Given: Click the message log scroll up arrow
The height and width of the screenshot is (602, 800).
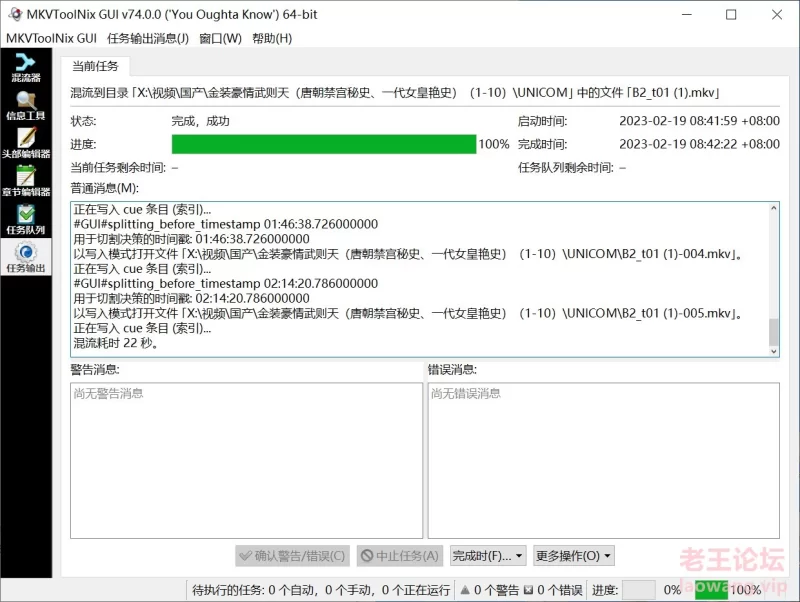Looking at the screenshot, I should click(x=773, y=208).
